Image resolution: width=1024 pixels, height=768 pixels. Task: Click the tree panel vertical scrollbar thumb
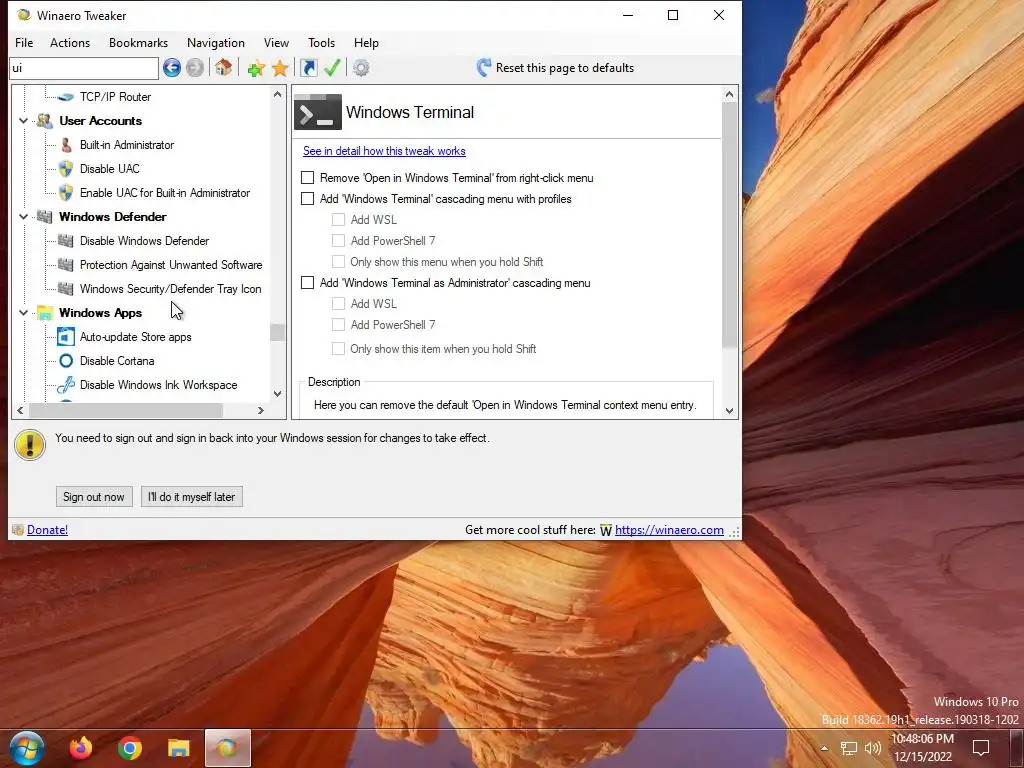[278, 332]
